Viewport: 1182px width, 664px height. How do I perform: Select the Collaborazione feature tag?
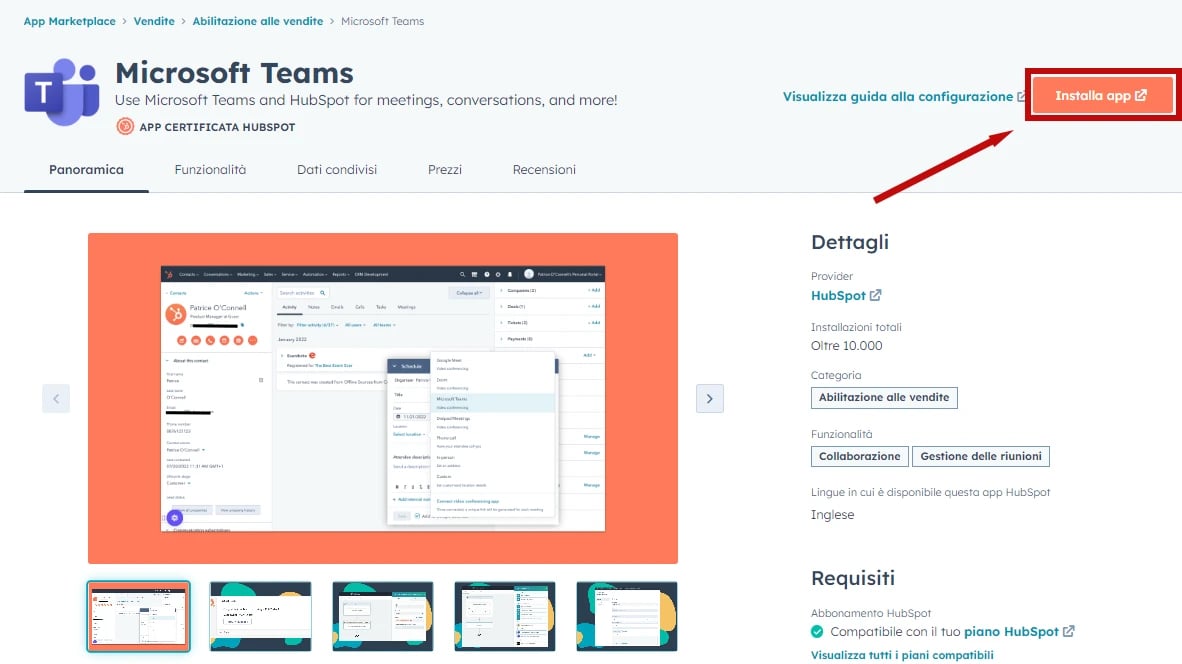click(859, 456)
